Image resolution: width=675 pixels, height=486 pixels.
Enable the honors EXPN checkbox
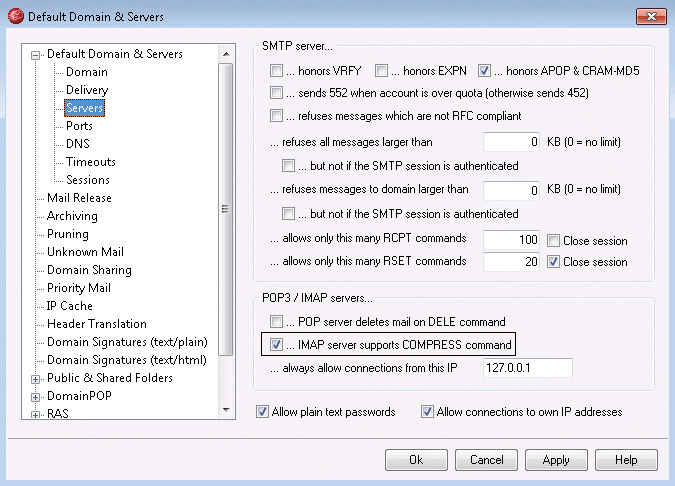point(381,70)
